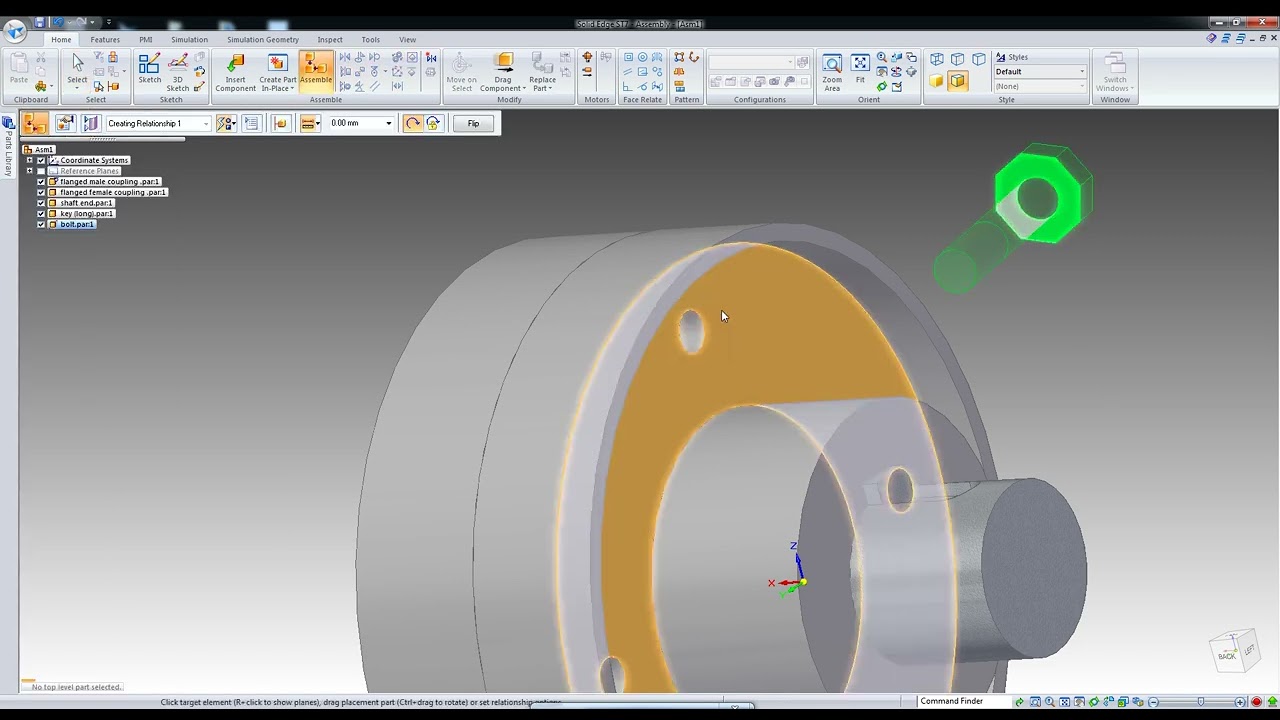Toggle flanged male coupling visibility checkbox
The height and width of the screenshot is (720, 1280).
[x=41, y=182]
